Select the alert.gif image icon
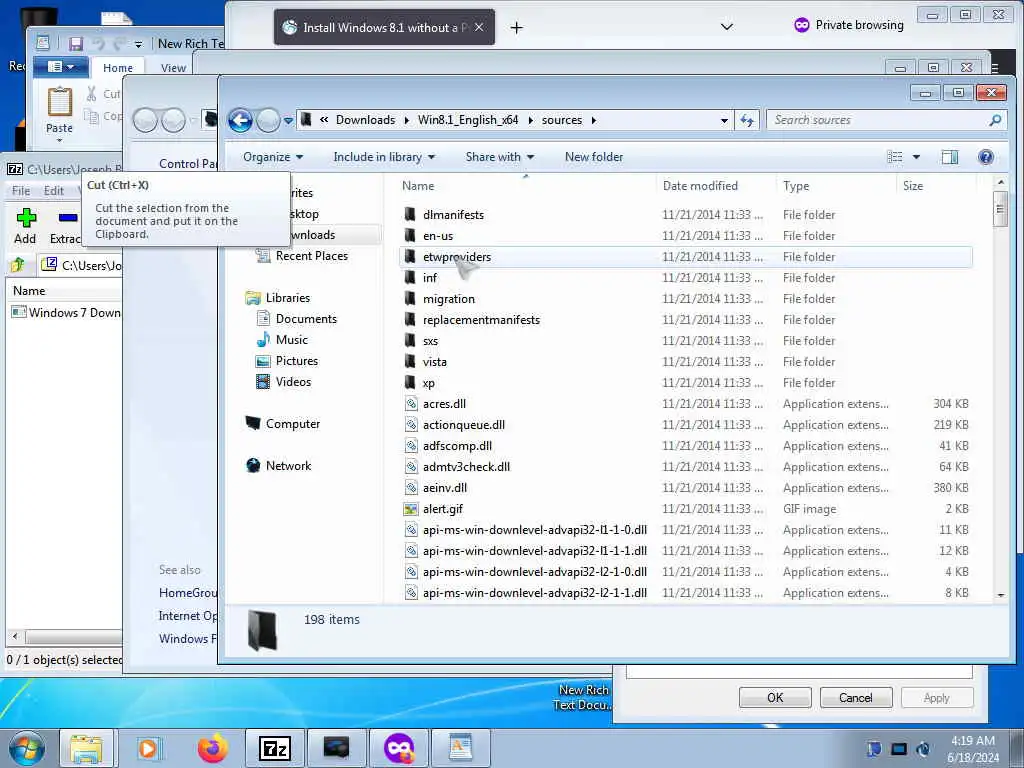 pos(411,509)
